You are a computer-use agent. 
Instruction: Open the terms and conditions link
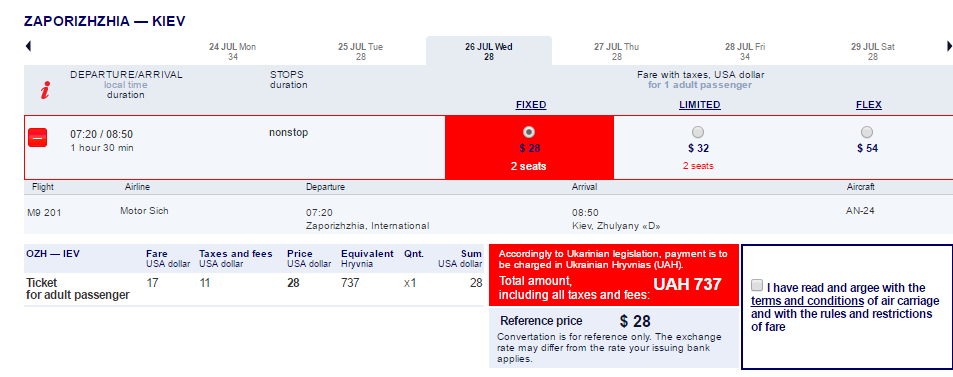tap(807, 301)
